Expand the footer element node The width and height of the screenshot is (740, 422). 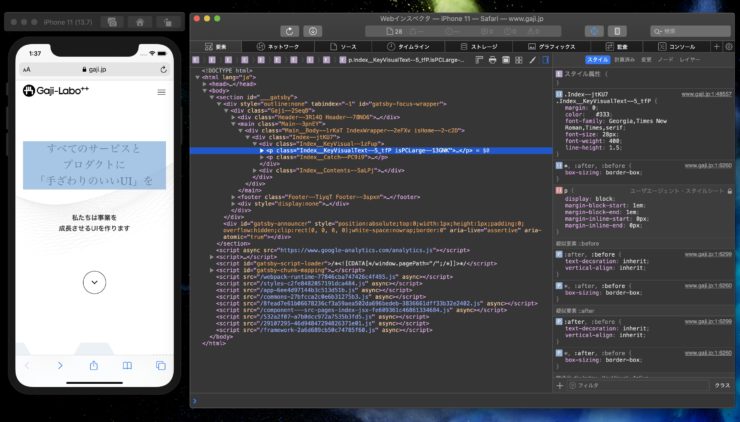(x=233, y=197)
